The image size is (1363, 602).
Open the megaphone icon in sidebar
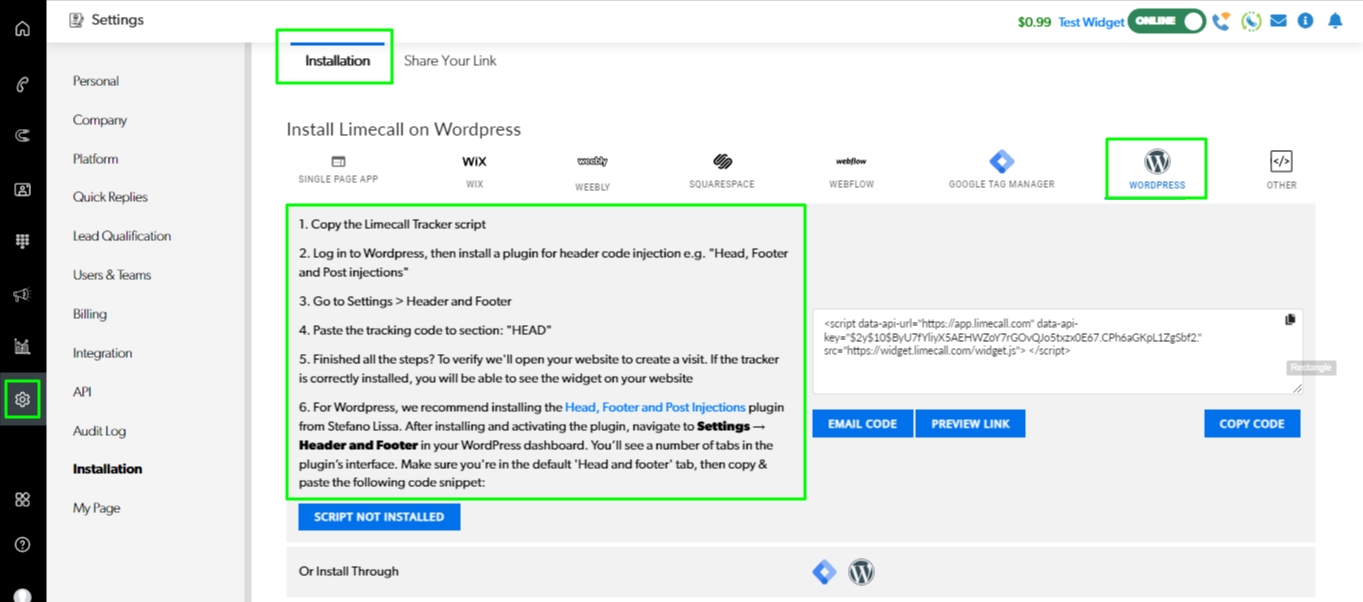click(22, 295)
